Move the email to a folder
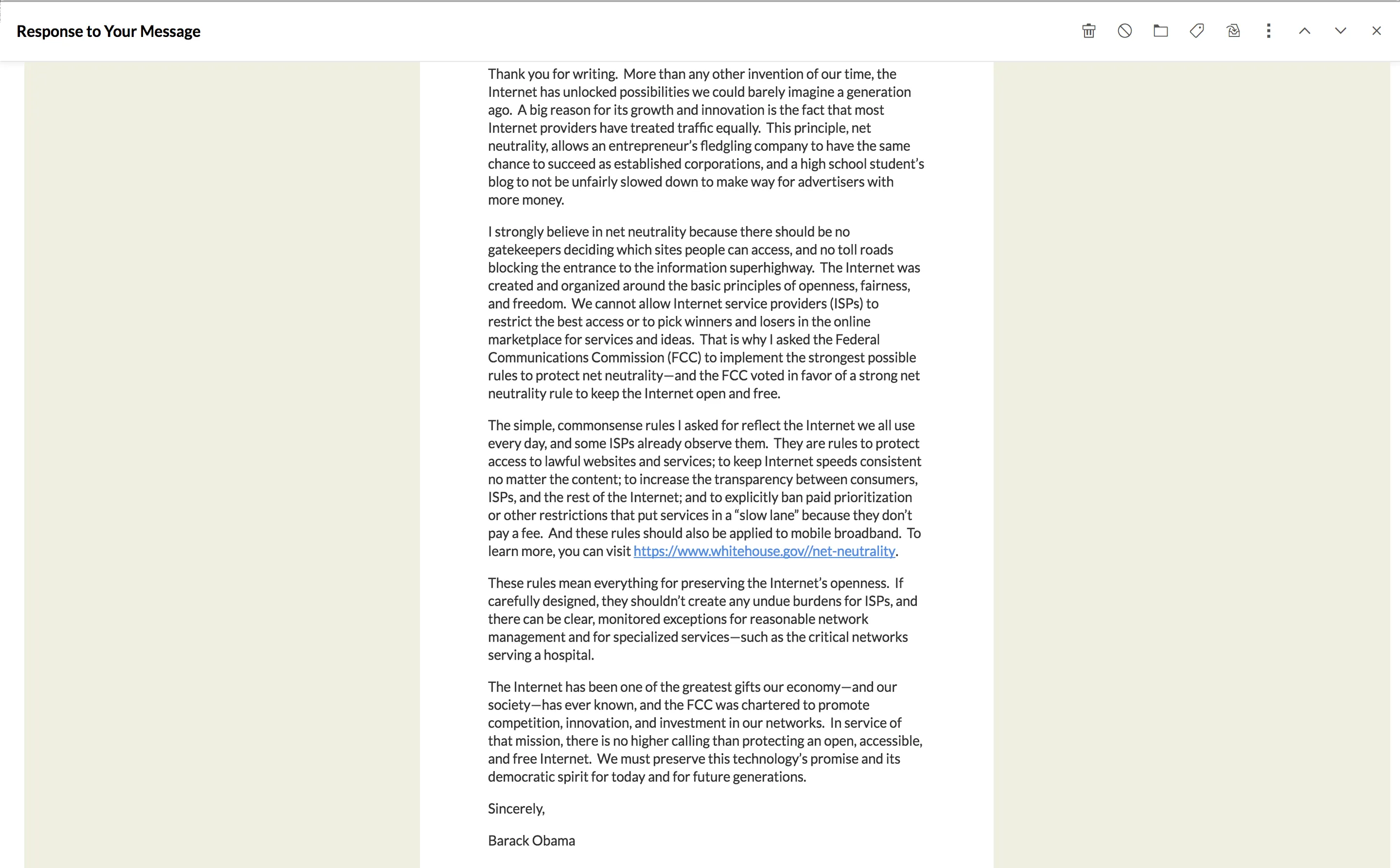 tap(1160, 31)
